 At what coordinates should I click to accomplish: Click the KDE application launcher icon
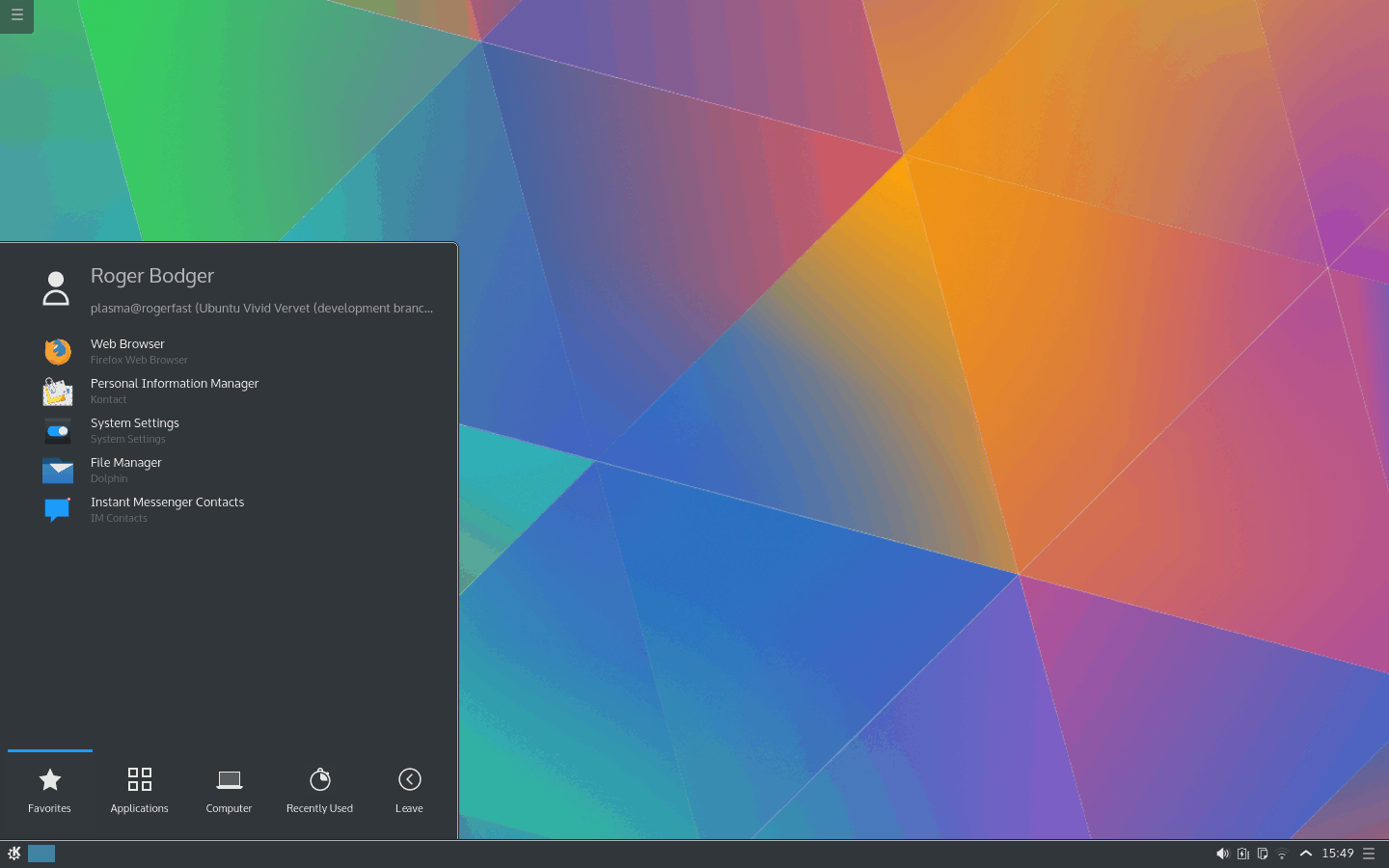(x=14, y=854)
